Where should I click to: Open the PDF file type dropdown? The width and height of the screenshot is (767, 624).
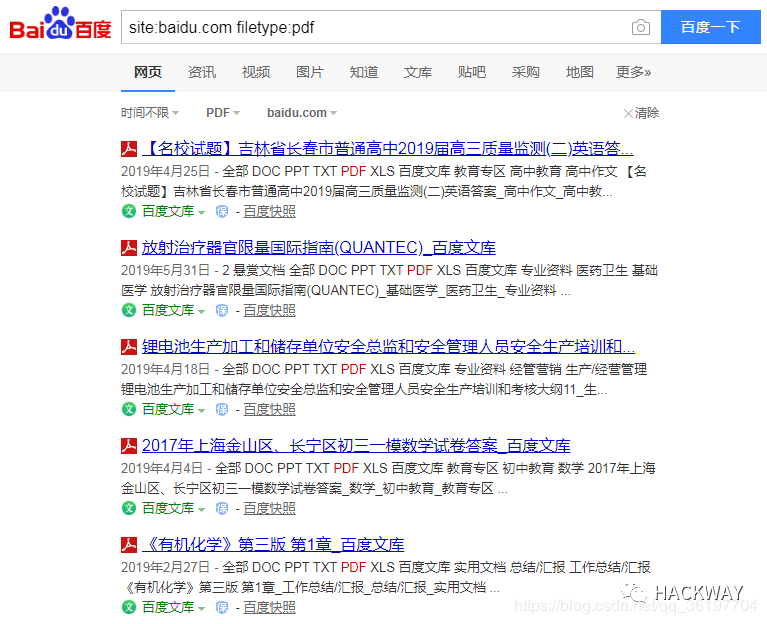click(223, 113)
